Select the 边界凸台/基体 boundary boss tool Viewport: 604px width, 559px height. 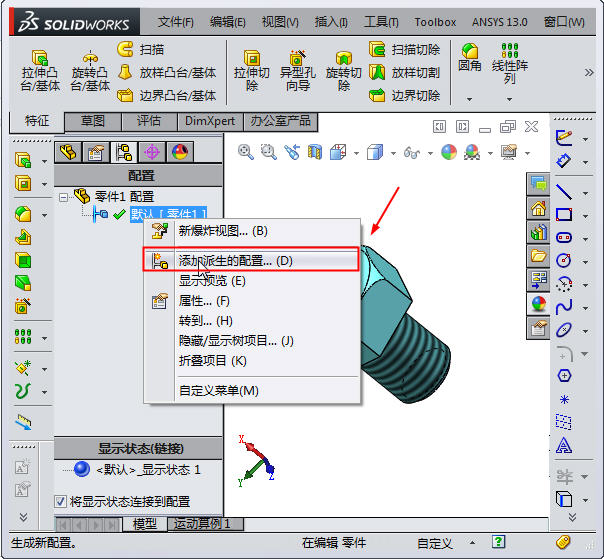[166, 96]
